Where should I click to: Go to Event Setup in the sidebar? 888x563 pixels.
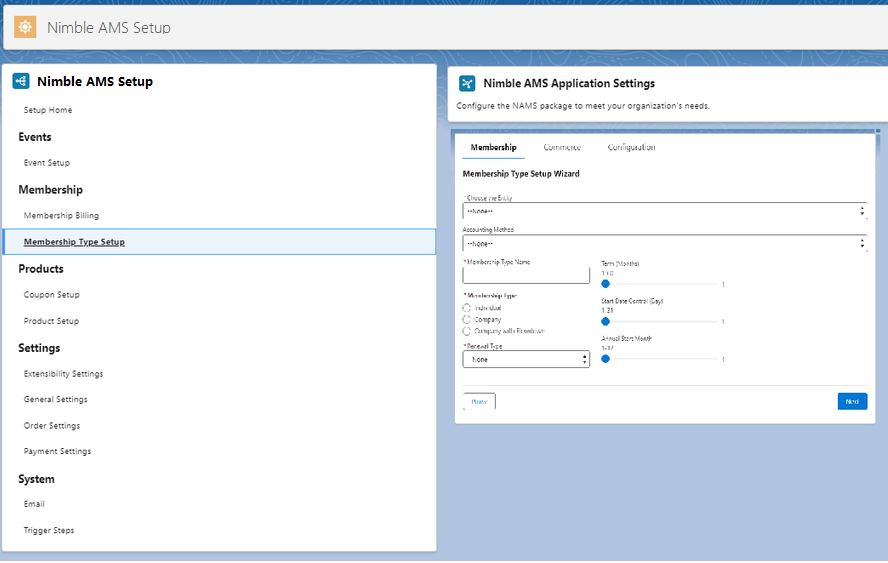click(x=47, y=163)
